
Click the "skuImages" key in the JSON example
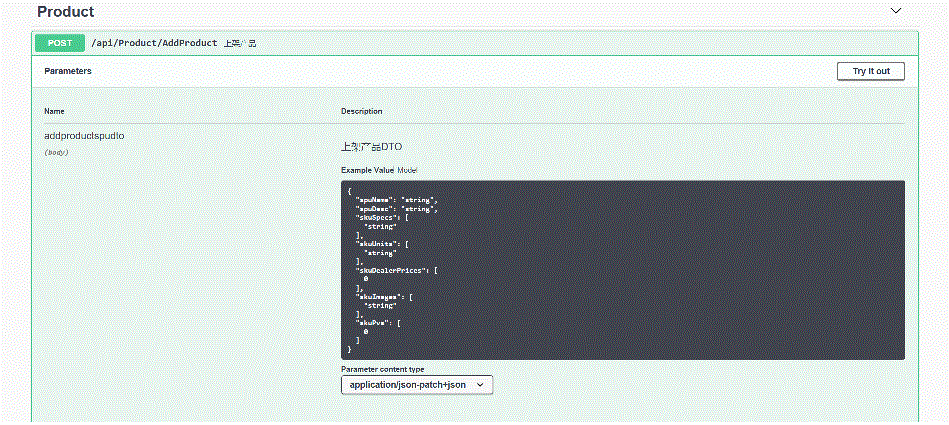click(378, 297)
